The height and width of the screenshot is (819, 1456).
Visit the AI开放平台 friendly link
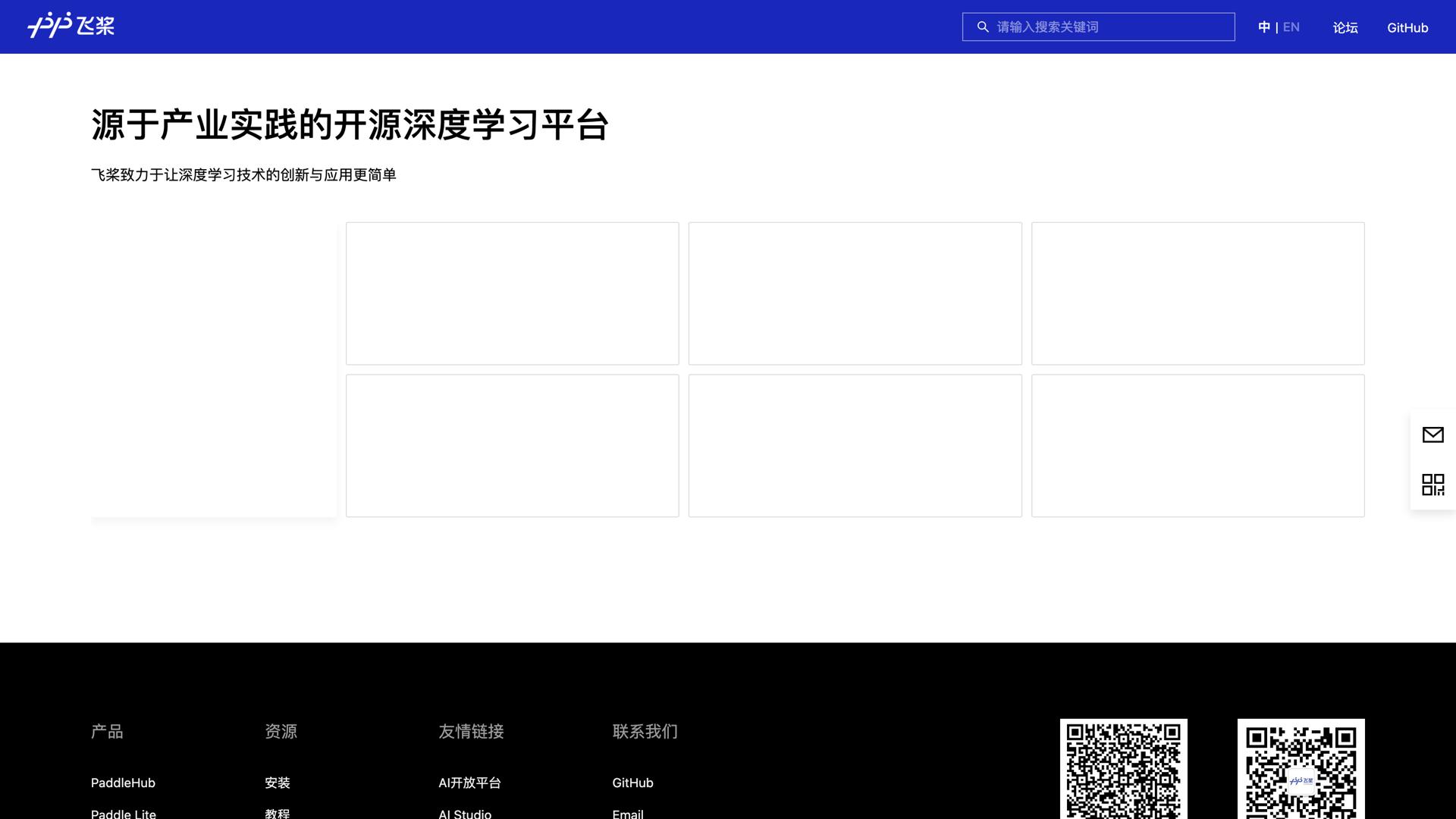click(x=469, y=783)
